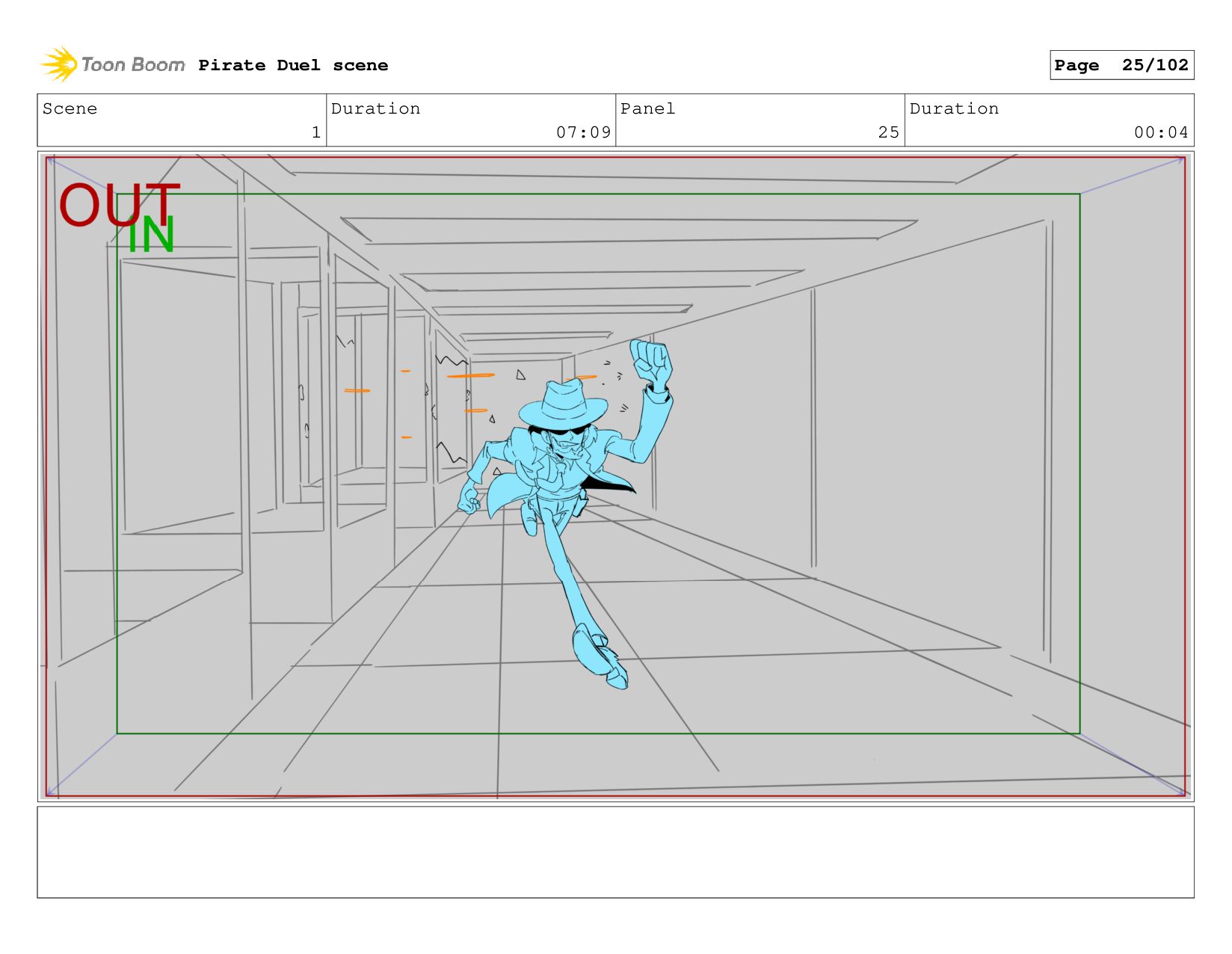The image size is (1232, 954).
Task: Click the empty notes box below the panel
Action: point(615,852)
